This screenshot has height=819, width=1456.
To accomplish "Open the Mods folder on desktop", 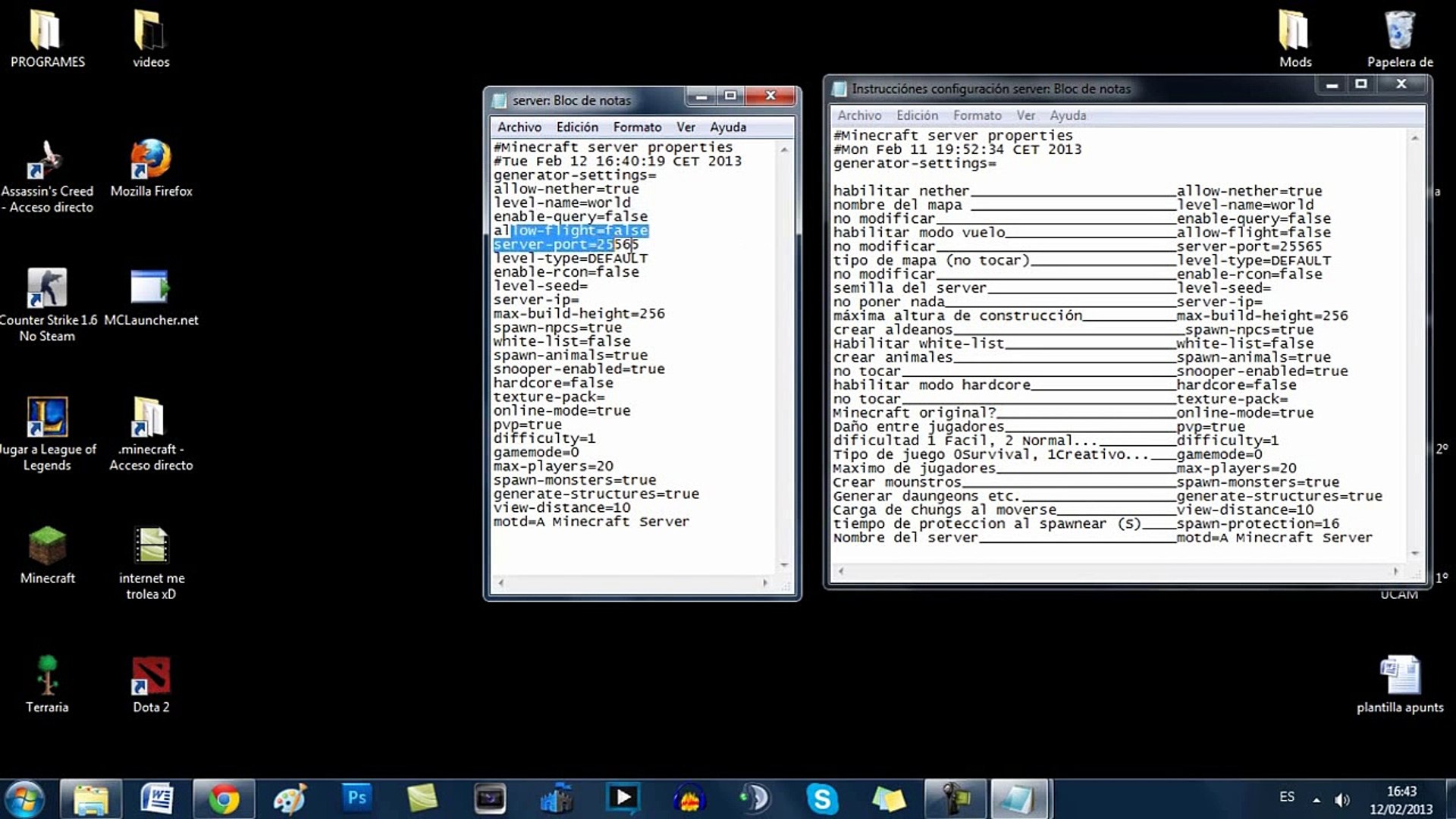I will pyautogui.click(x=1294, y=32).
